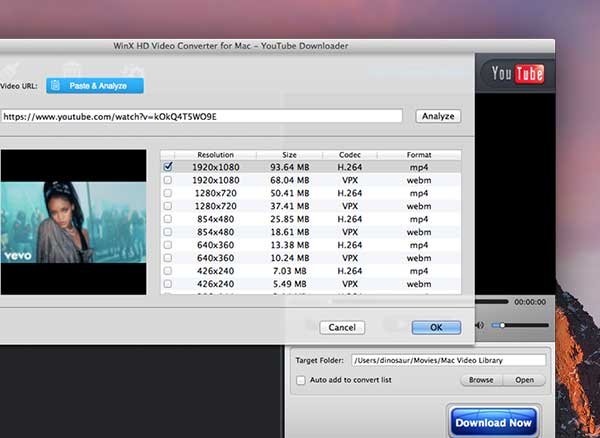Check the 854x480 H.264 mp4 checkbox

point(168,219)
